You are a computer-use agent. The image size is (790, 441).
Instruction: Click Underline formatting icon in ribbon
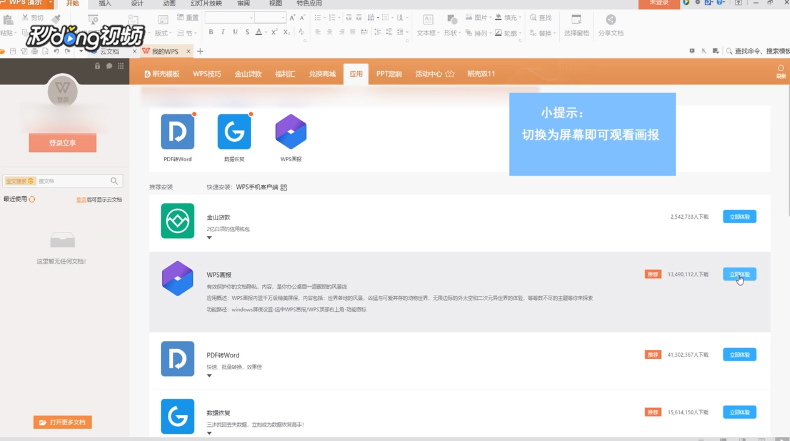tap(235, 32)
